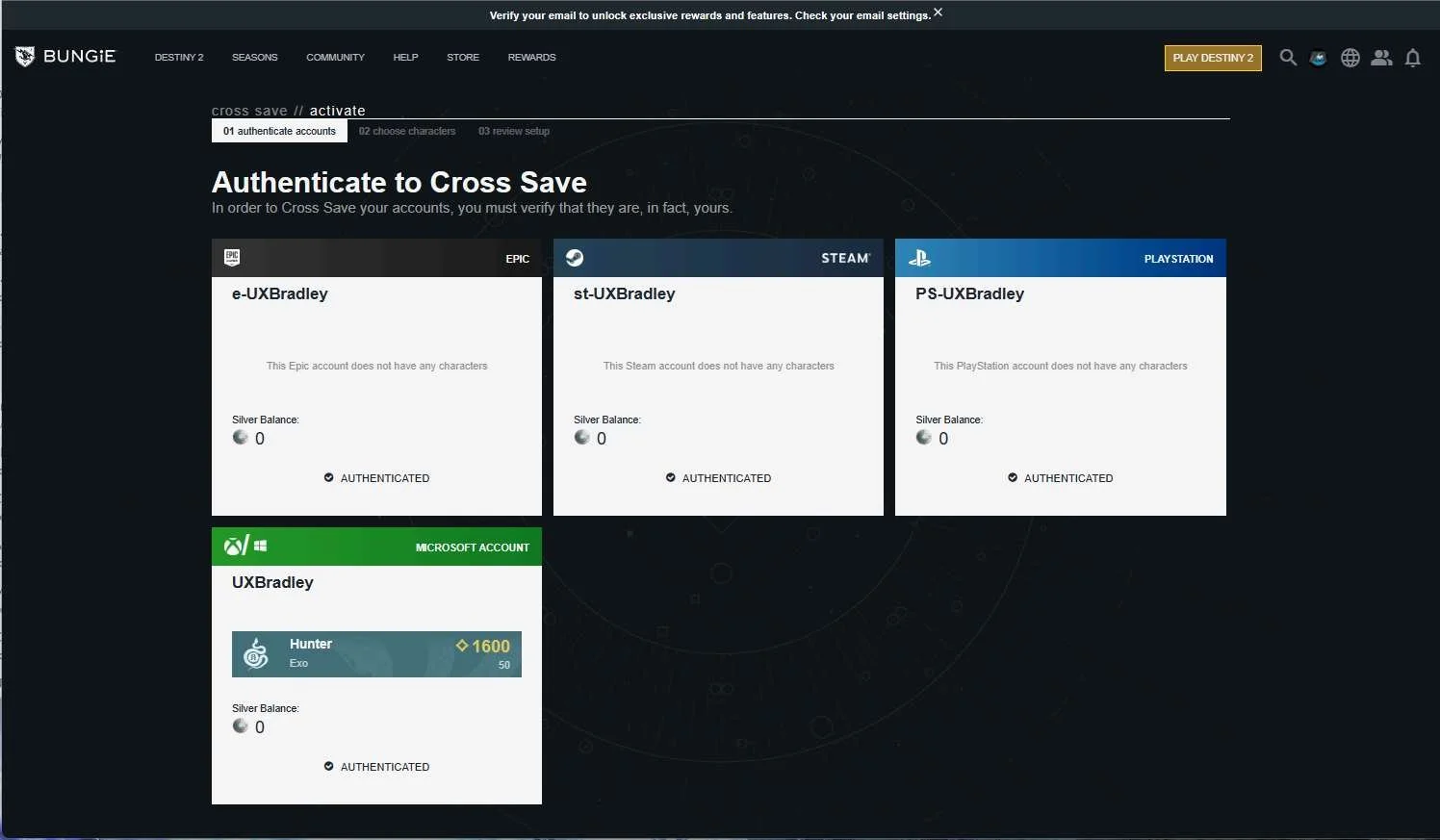Screen dimensions: 1440x840
Task: Click the AUTHENTICATED label on Epic card
Action: point(385,478)
